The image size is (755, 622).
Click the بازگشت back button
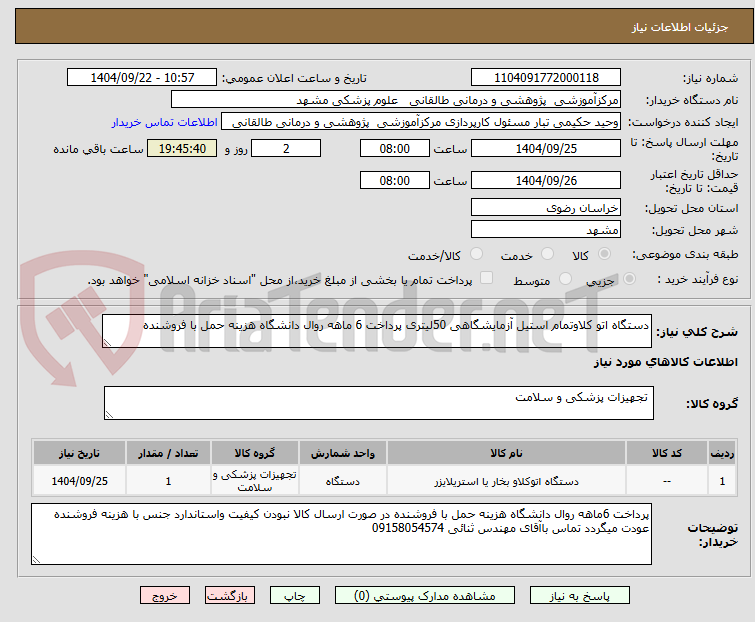229,596
